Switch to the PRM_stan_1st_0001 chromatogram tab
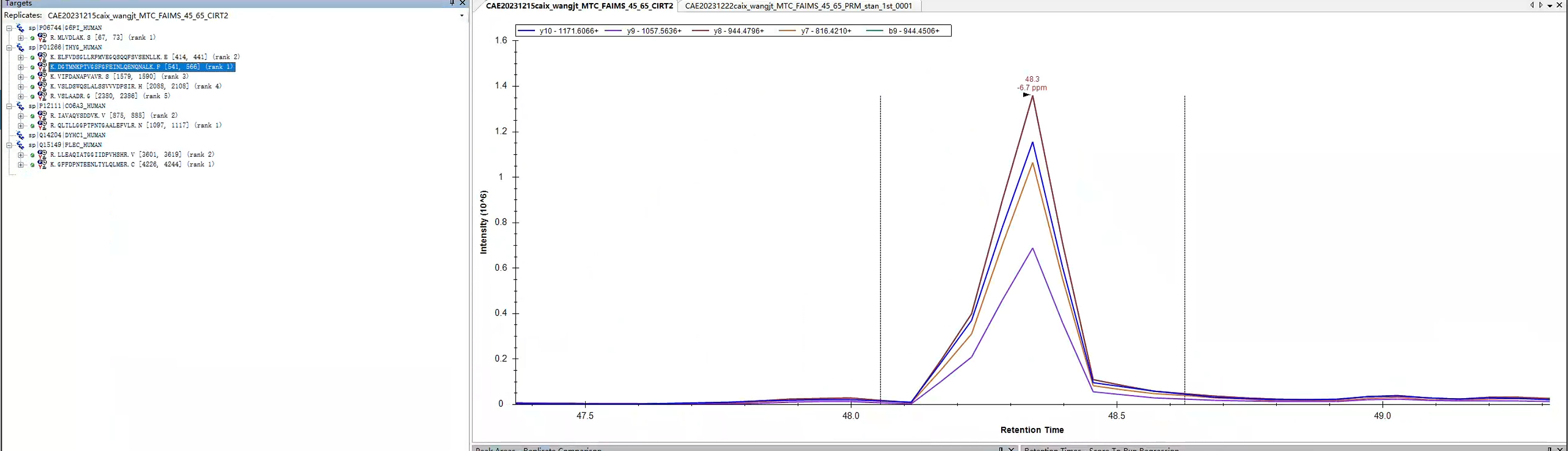The width and height of the screenshot is (1568, 451). tap(798, 6)
